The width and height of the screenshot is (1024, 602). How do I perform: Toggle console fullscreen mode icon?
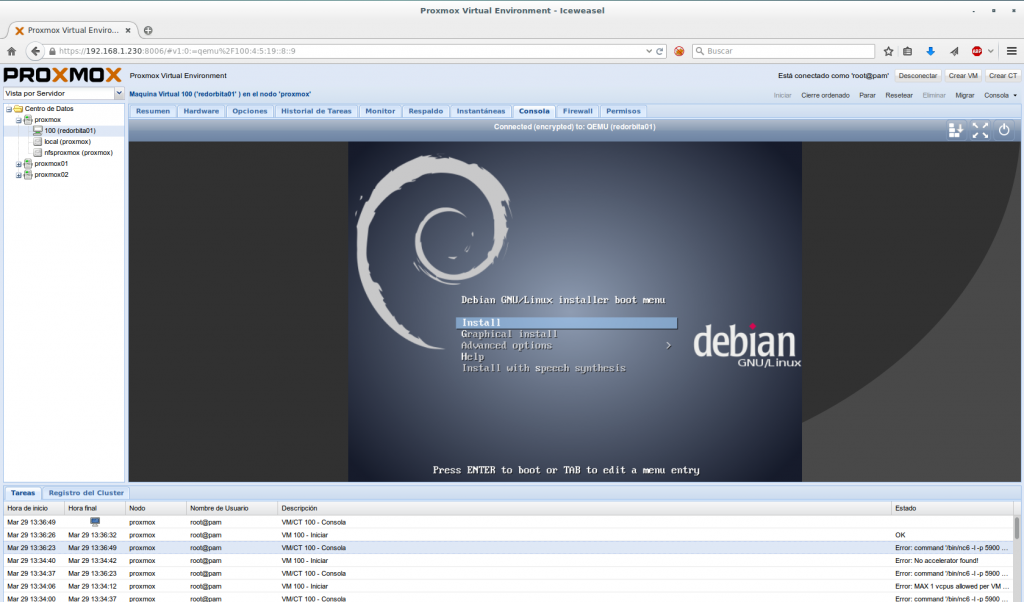coord(980,129)
